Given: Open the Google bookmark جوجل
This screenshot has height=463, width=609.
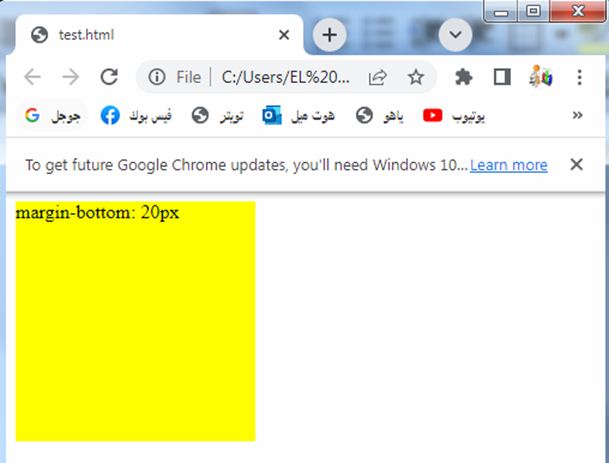Looking at the screenshot, I should click(52, 116).
